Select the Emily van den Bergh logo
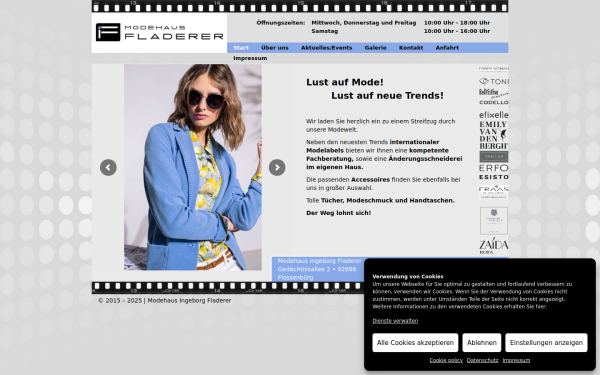The height and width of the screenshot is (375, 600). (494, 135)
